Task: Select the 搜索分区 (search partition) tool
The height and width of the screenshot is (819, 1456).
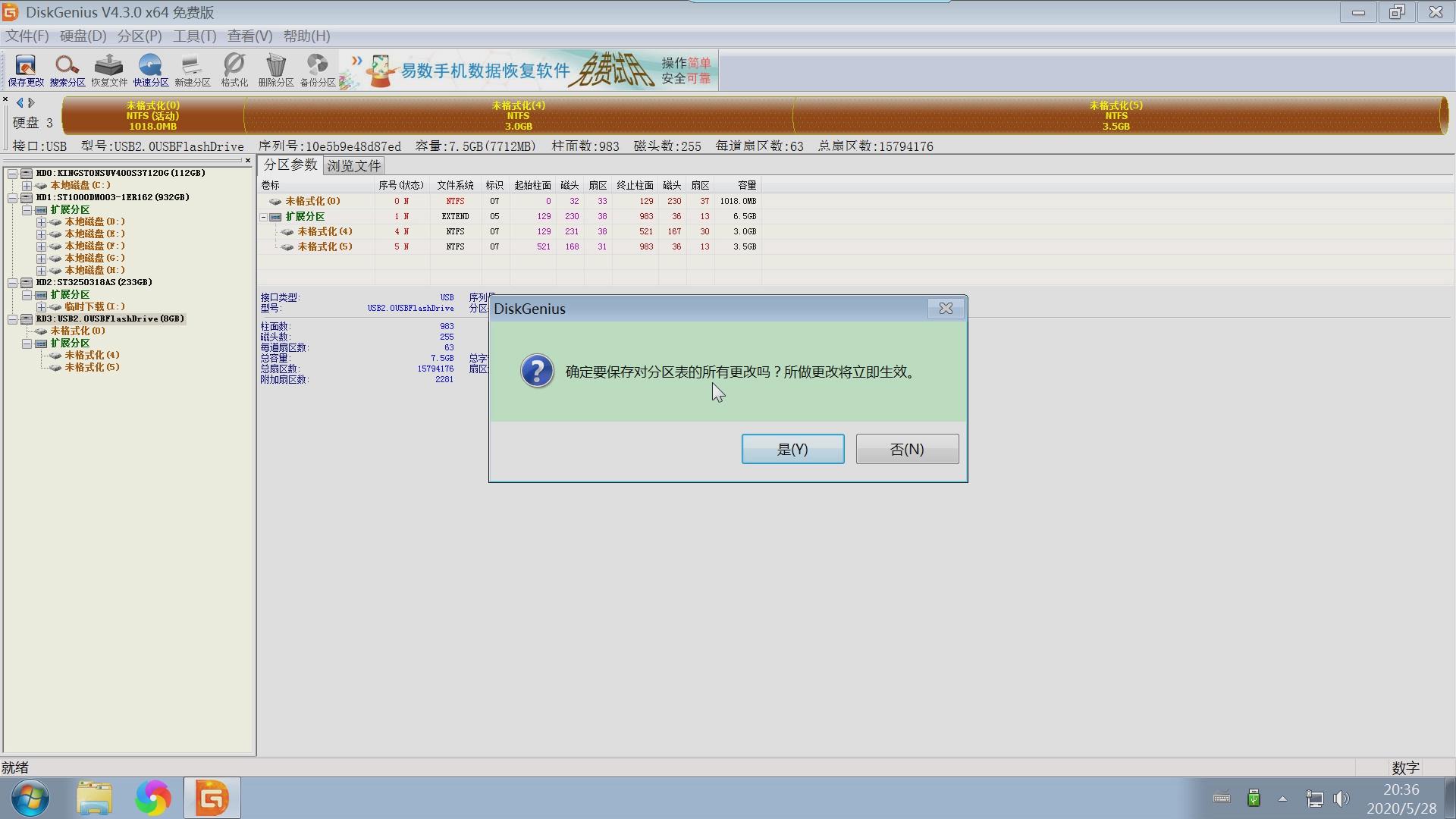Action: click(67, 70)
